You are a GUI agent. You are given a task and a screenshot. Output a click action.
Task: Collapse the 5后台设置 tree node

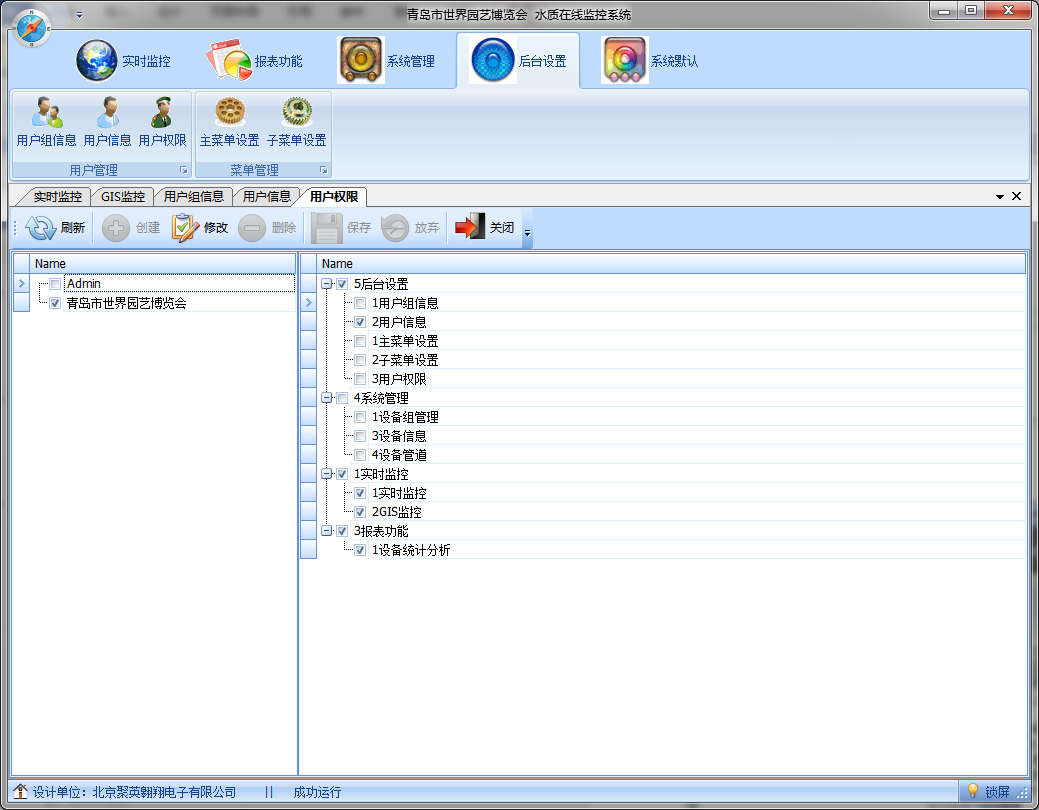[327, 283]
